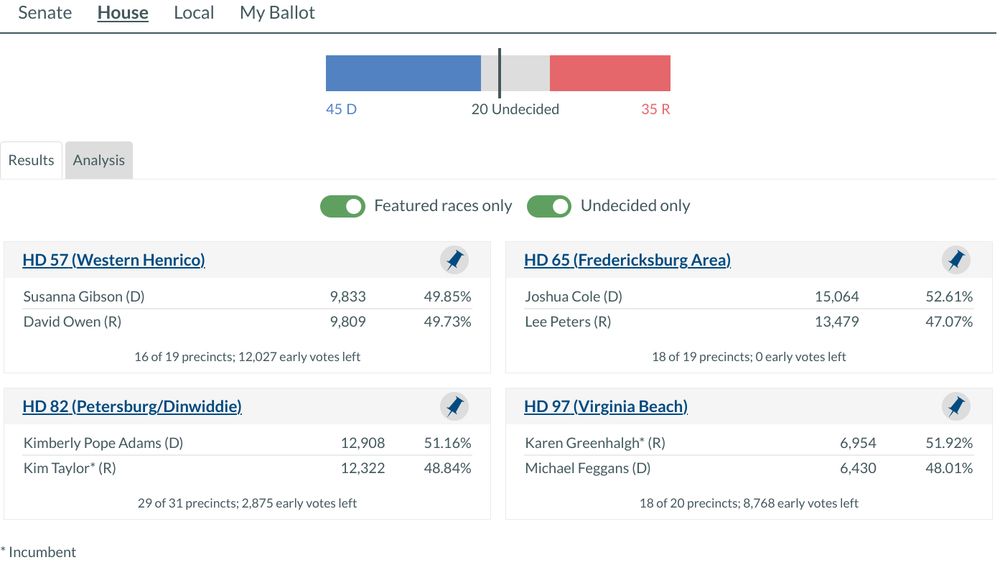Pin the HD 82 Petersburg/Dinwiddie race
This screenshot has width=1000, height=565.
click(454, 407)
